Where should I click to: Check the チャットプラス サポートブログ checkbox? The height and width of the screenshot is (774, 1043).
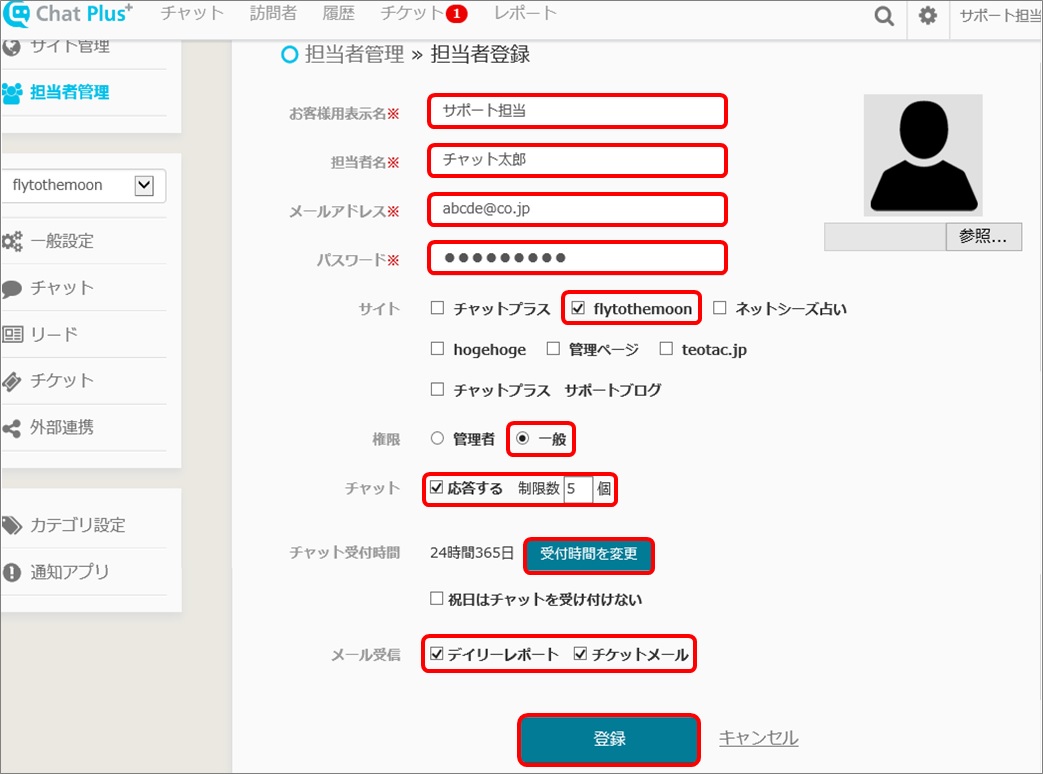[437, 389]
